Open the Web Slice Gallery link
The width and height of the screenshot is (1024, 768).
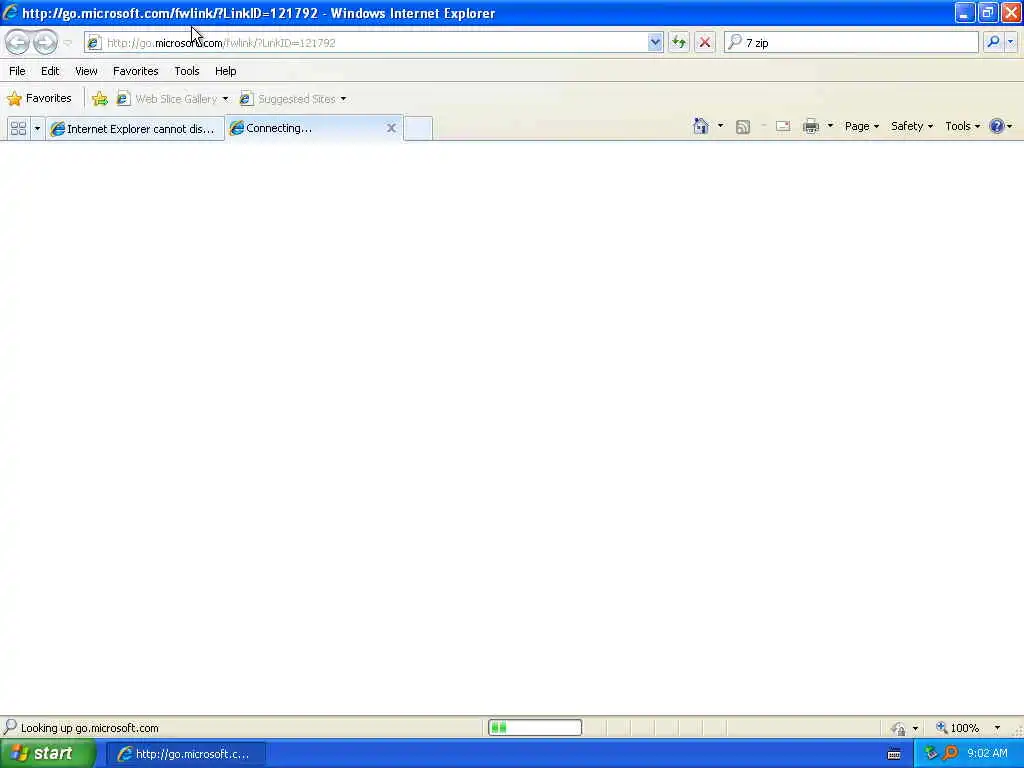point(168,99)
